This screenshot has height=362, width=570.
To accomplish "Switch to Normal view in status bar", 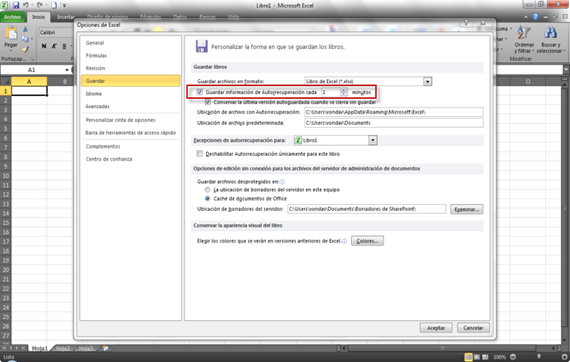I will [x=469, y=357].
